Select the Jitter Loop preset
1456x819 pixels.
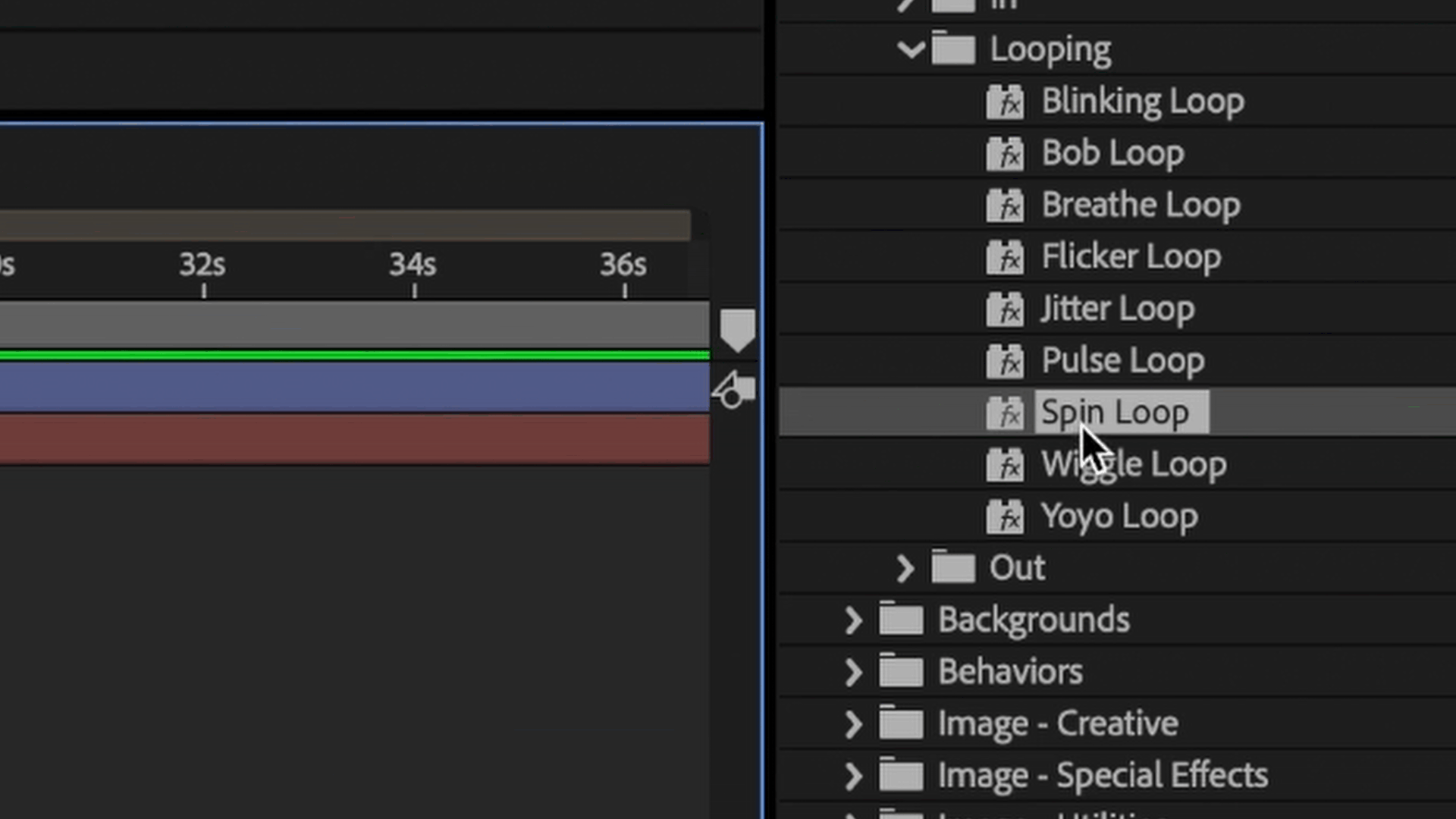coord(1116,308)
